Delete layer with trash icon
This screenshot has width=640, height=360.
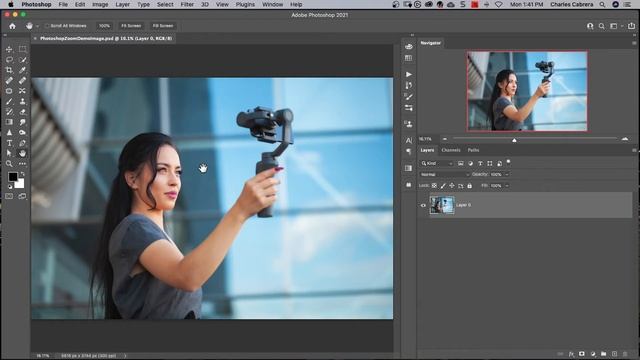(x=625, y=354)
